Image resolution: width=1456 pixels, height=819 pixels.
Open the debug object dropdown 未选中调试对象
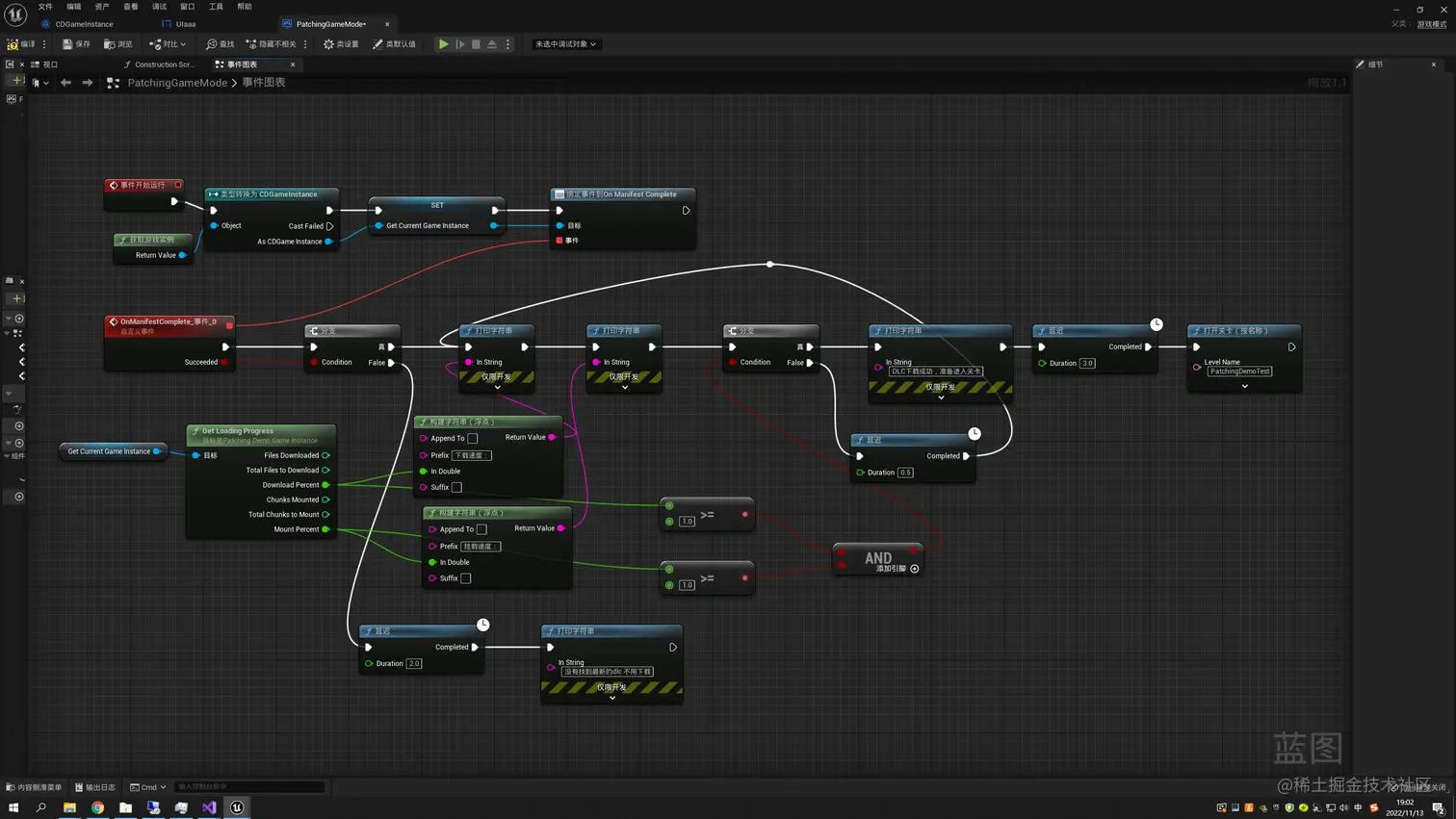pos(566,44)
